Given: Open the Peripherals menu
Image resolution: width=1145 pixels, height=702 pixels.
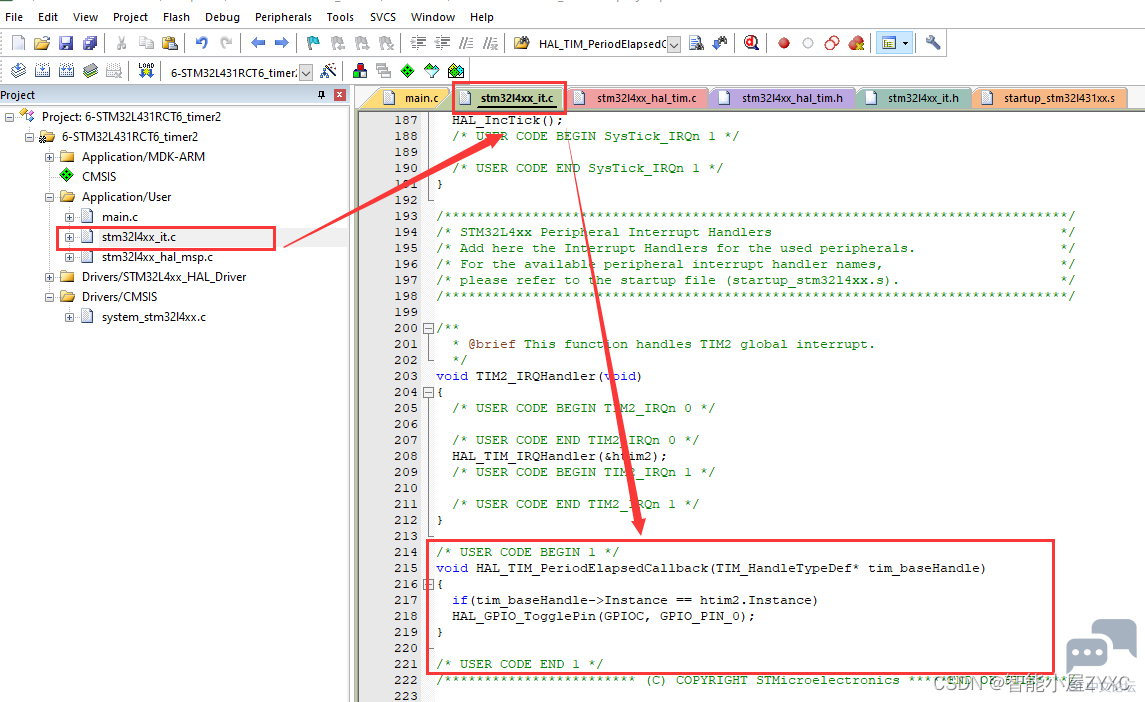Looking at the screenshot, I should 283,17.
